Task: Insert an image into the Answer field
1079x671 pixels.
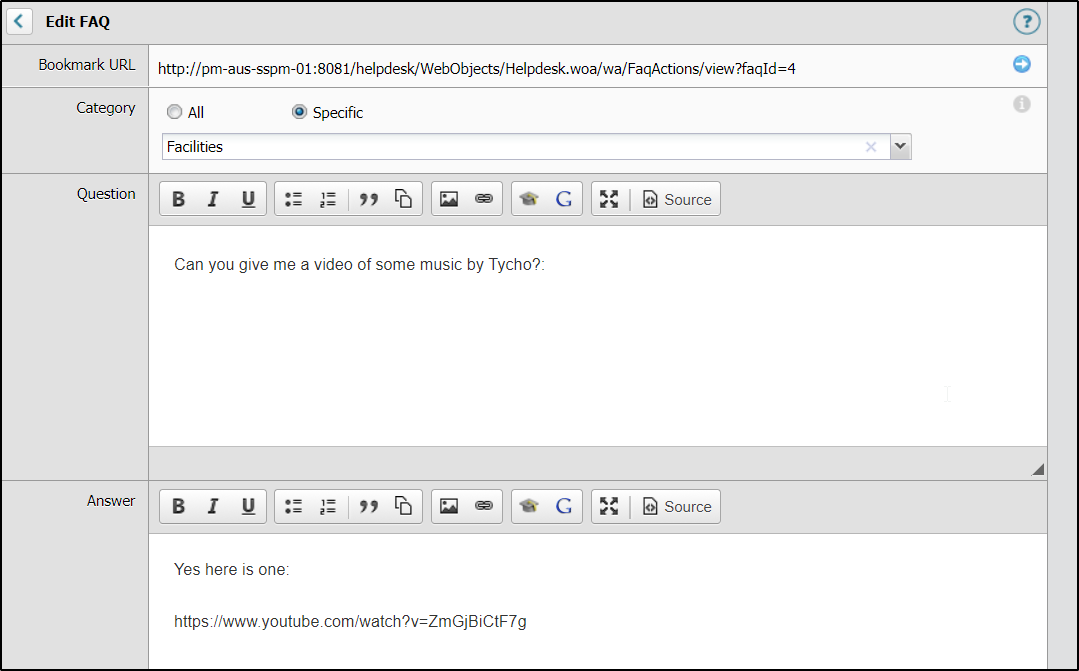Action: click(x=447, y=506)
